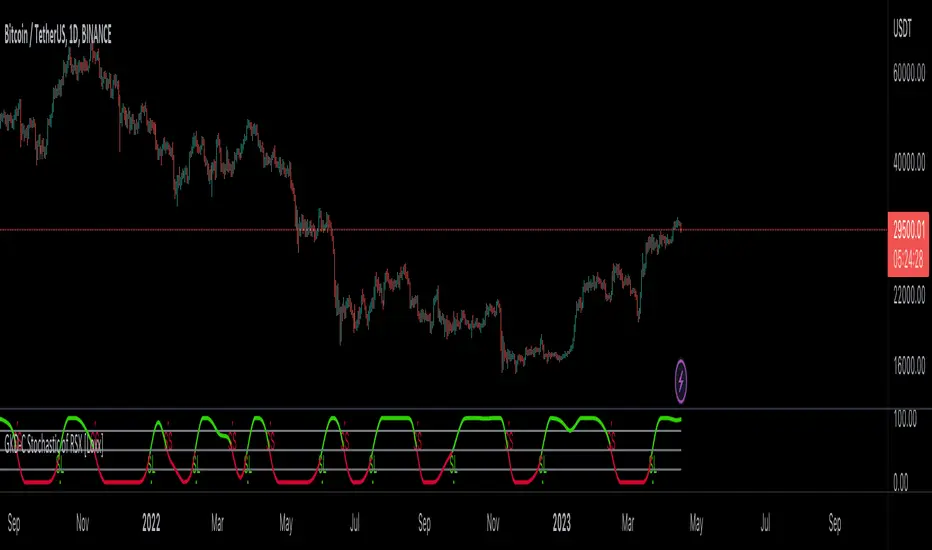Click the GKD-C Stochastic of RSX indicator label
932x550 pixels.
pyautogui.click(x=53, y=445)
